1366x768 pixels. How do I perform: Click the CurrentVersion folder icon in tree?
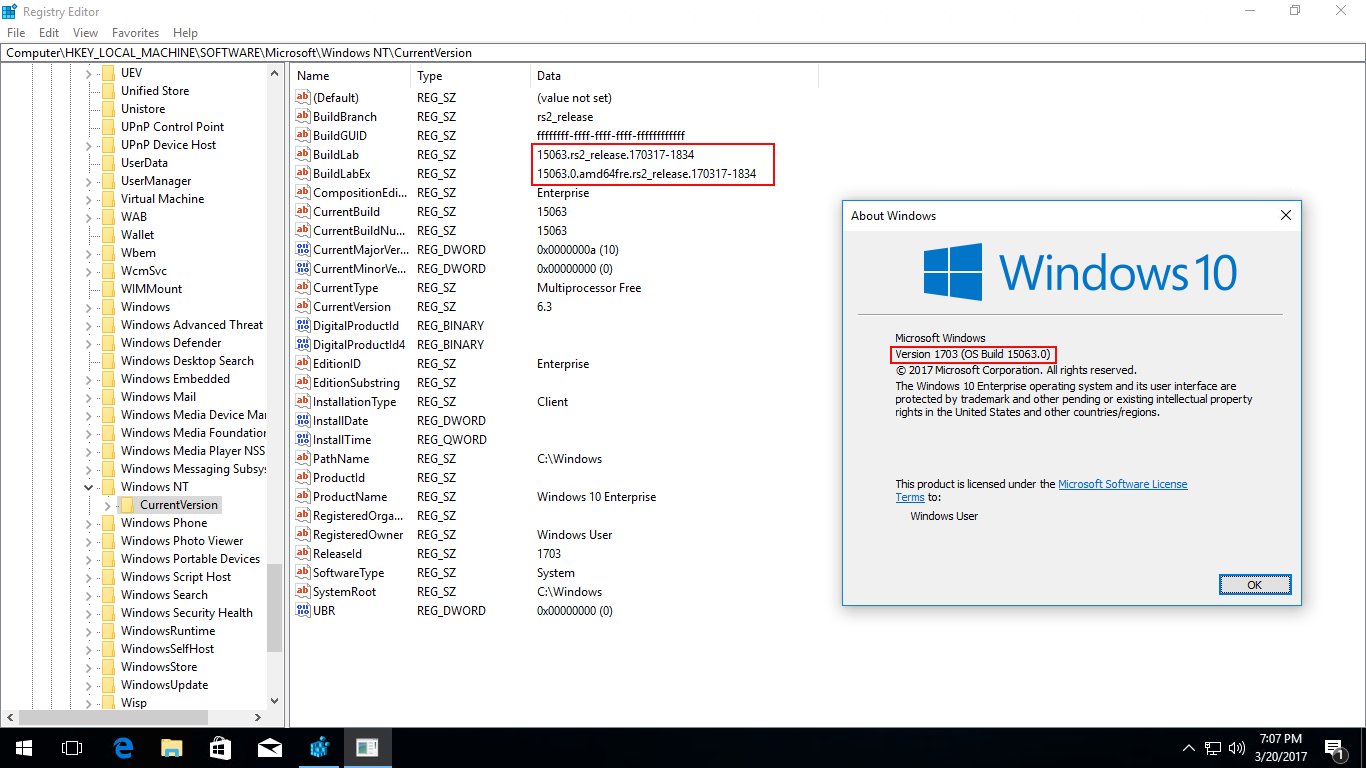pyautogui.click(x=126, y=505)
